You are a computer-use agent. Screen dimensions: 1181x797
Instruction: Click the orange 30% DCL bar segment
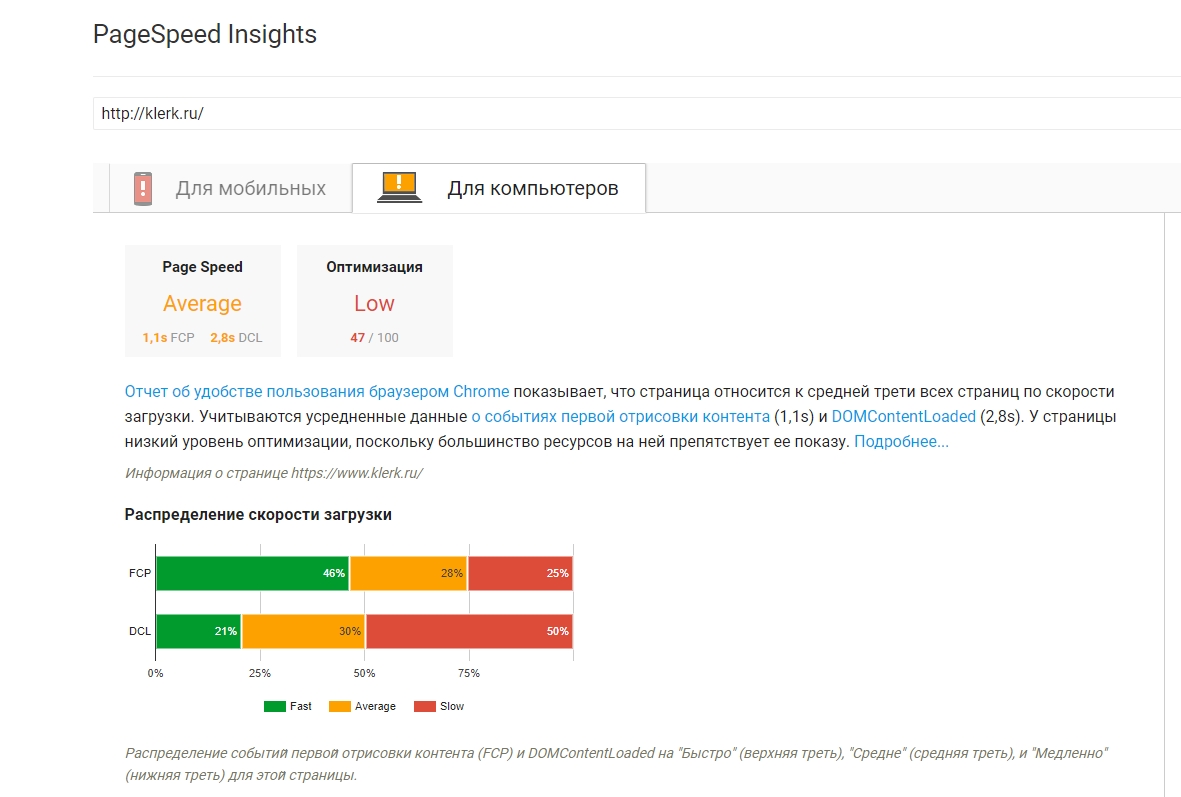coord(304,631)
